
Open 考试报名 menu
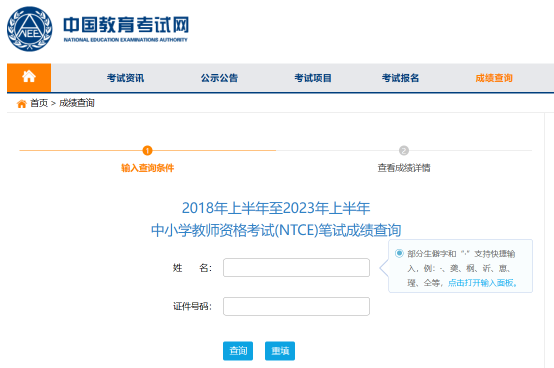click(x=400, y=78)
